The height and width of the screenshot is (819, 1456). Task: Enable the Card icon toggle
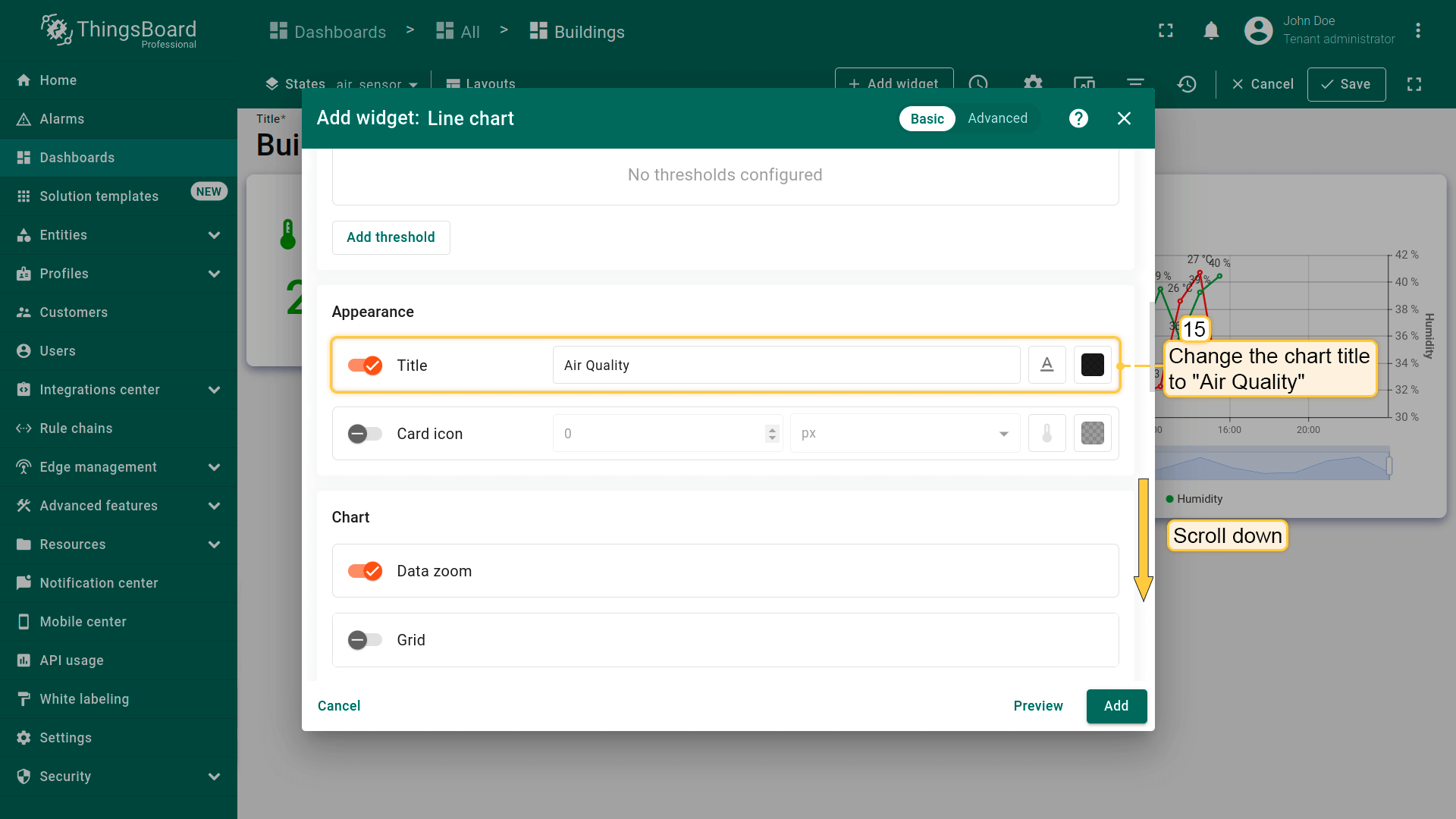(x=365, y=434)
